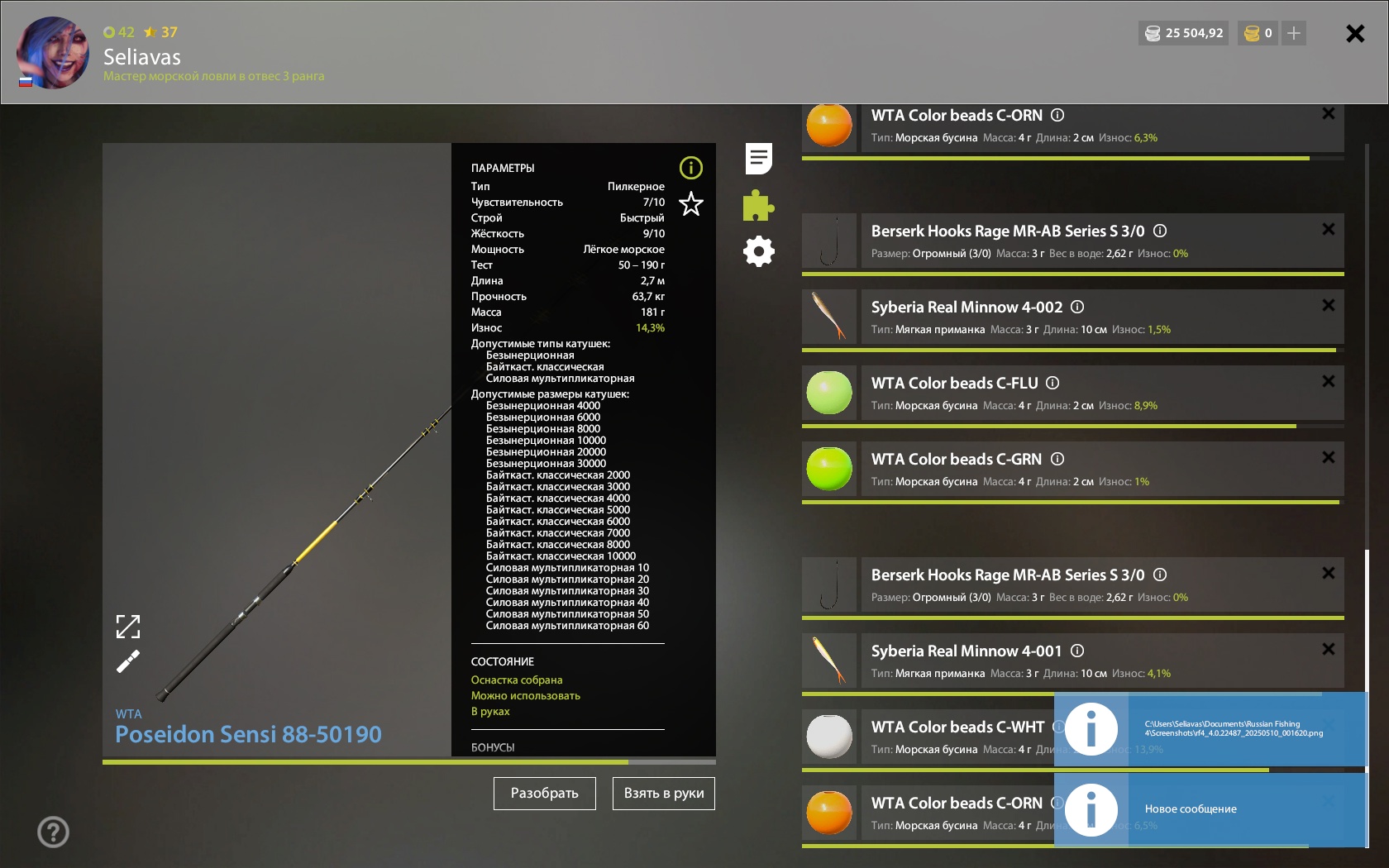Click the Poseidon Sensi 88-50190 rod name

coord(248,734)
